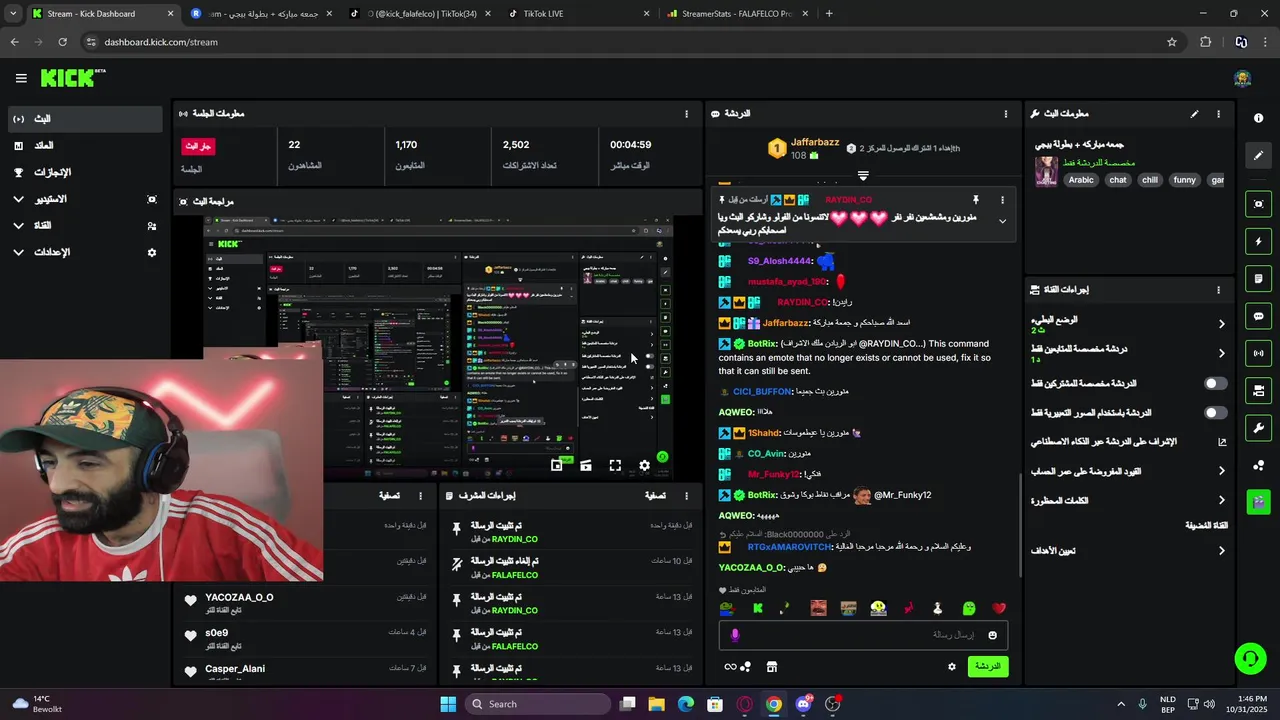Screen dimensions: 1280x720
Task: Enable picture-in-picture on stream preview
Action: 557,466
